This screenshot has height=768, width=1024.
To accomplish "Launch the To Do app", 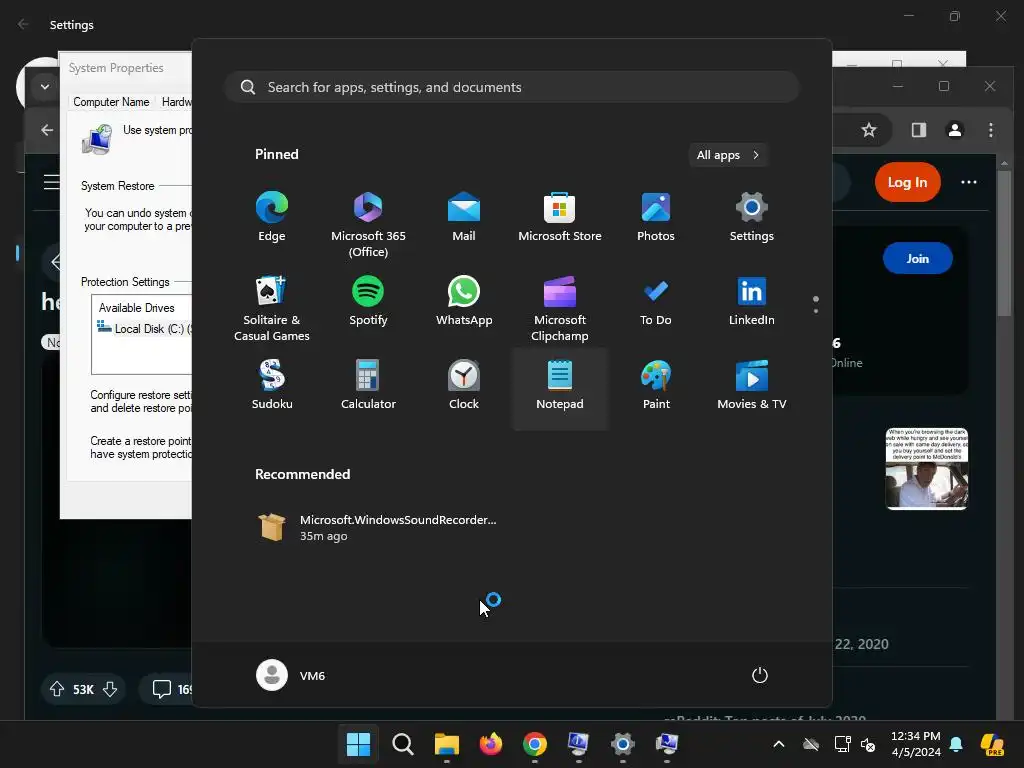I will (x=656, y=302).
